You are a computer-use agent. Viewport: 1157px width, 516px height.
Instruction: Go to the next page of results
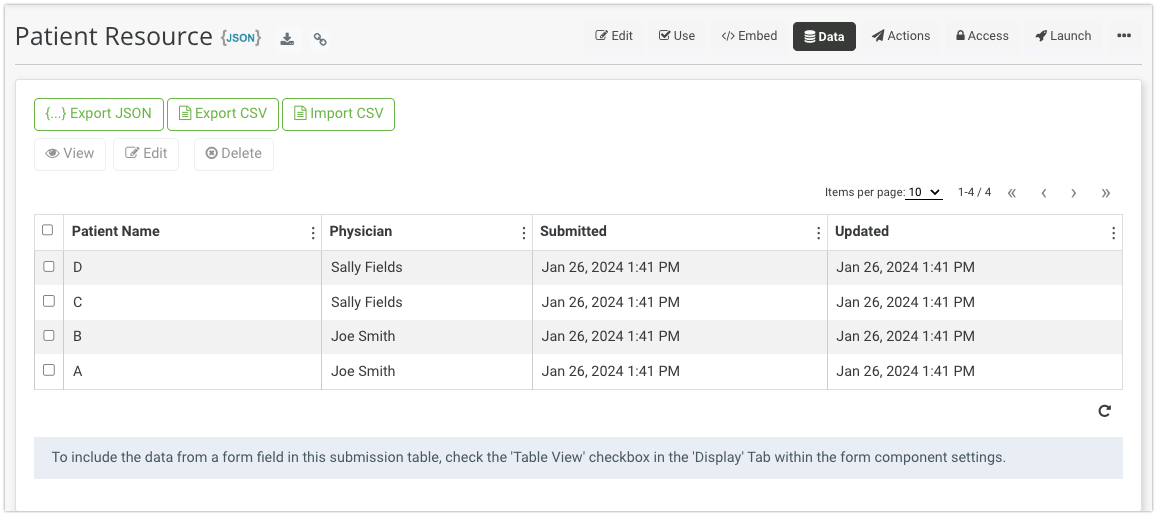coord(1074,193)
